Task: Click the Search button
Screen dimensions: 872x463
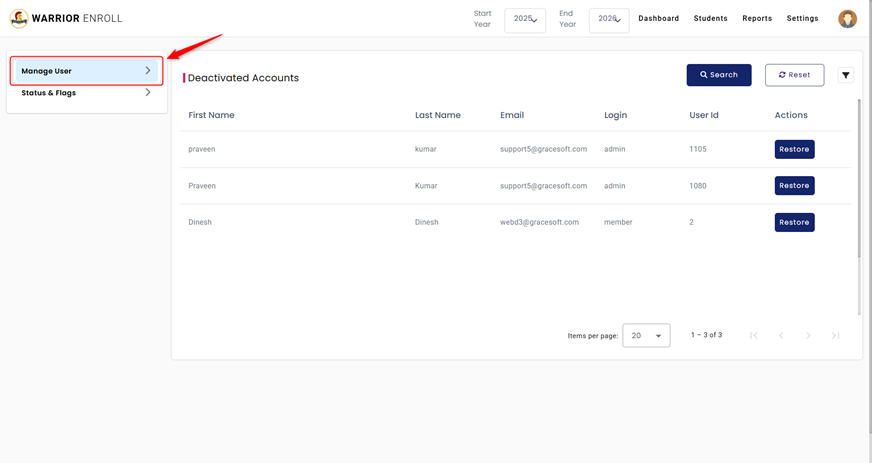Action: point(718,75)
